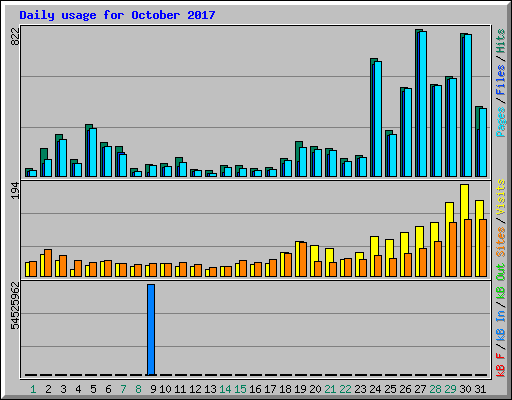Click the Files legend label

(500, 79)
